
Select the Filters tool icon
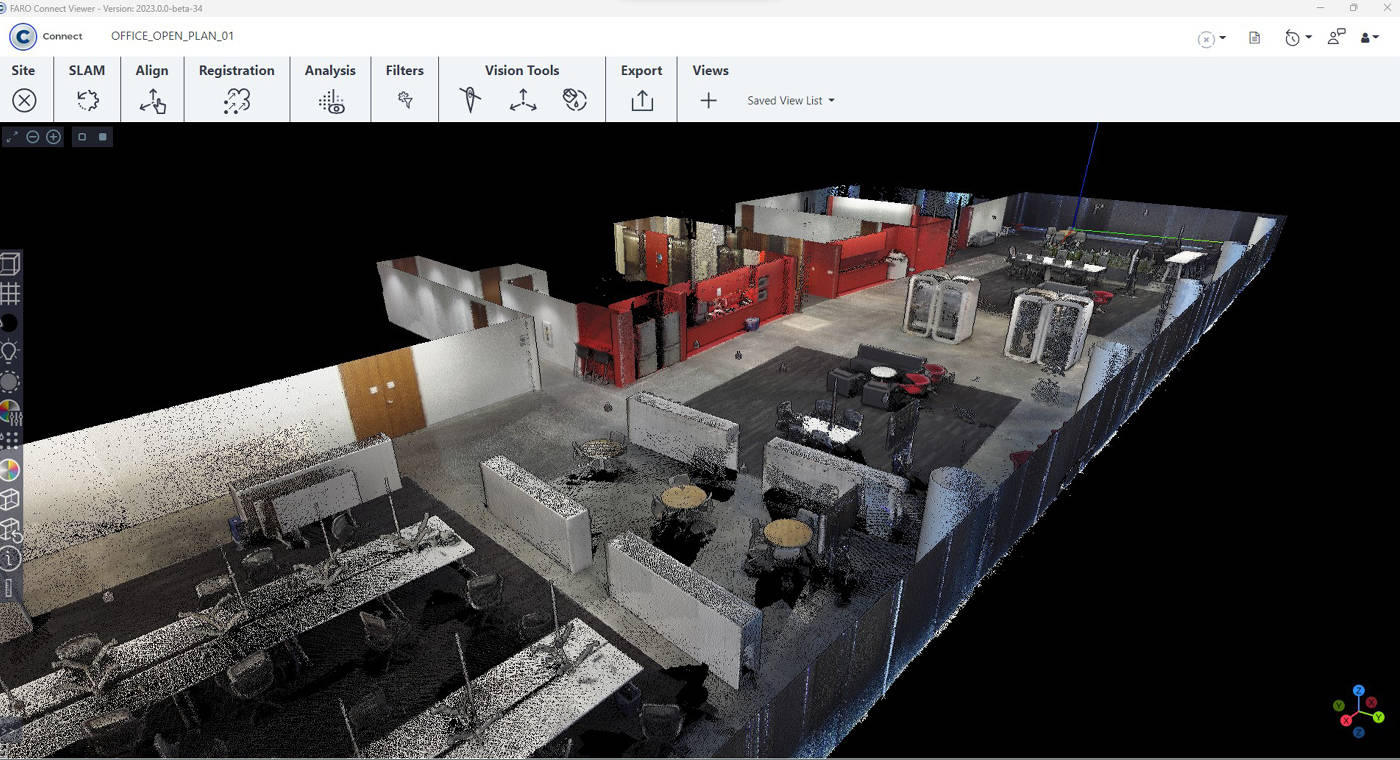tap(405, 100)
